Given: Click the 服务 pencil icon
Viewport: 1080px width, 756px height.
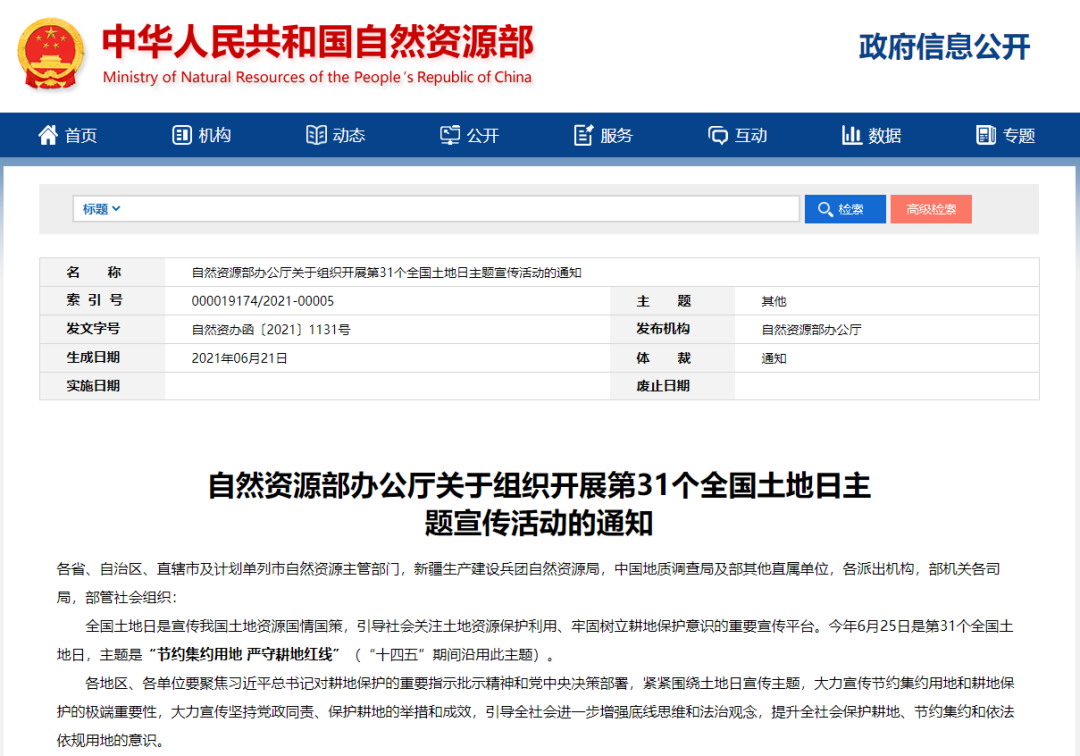Looking at the screenshot, I should [x=584, y=134].
